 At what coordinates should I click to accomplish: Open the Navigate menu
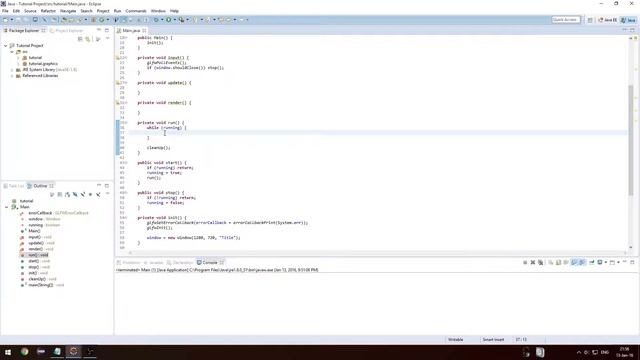[68, 11]
